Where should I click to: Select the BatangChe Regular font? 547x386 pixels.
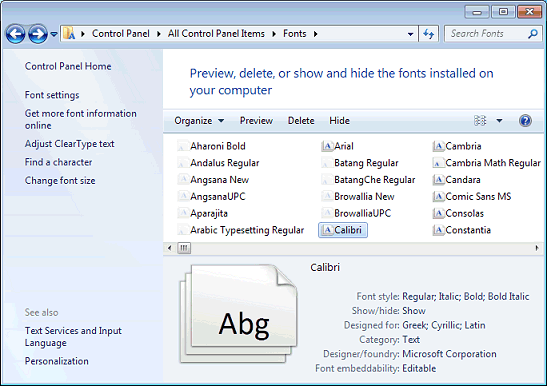click(368, 180)
